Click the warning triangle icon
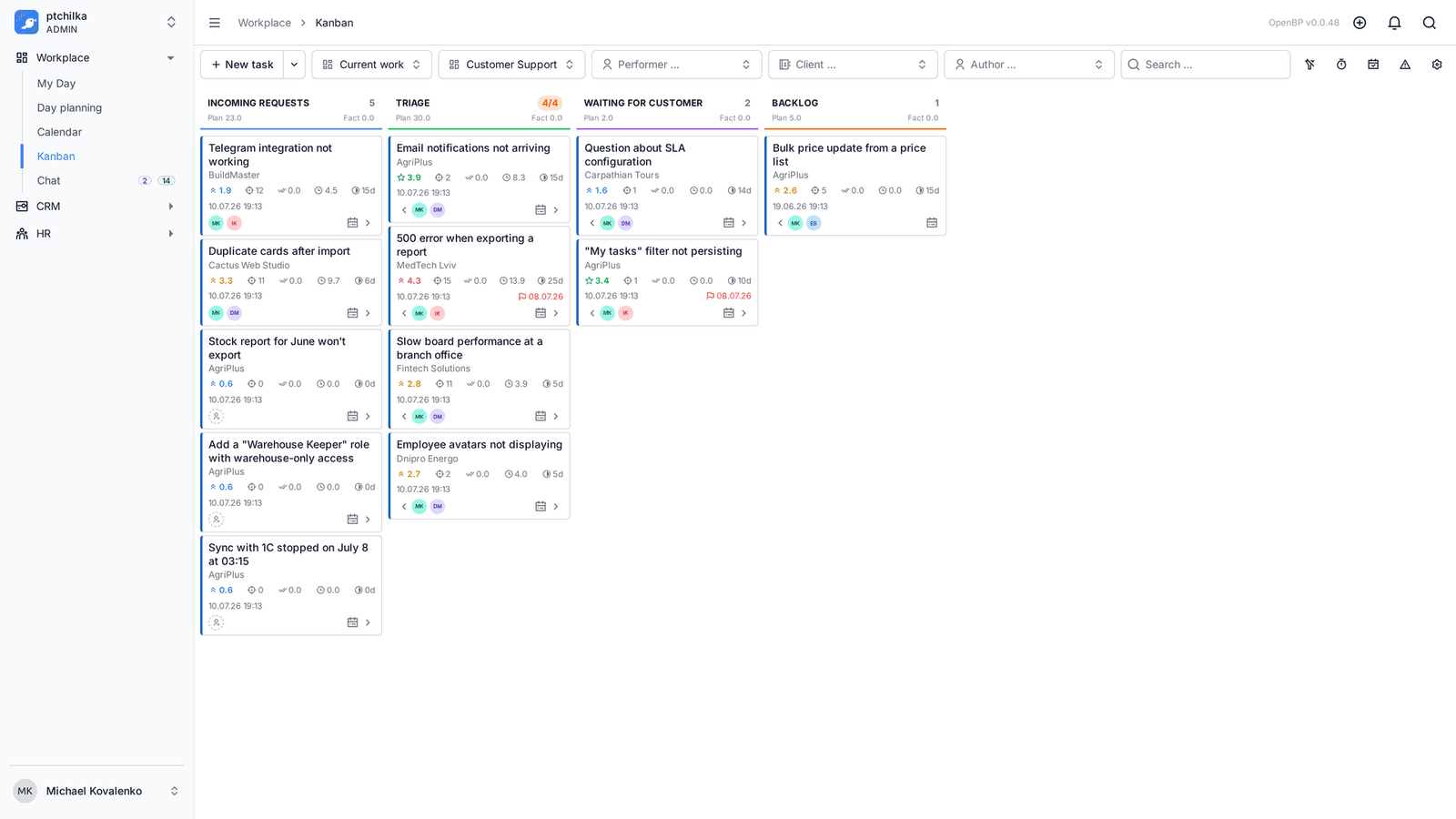This screenshot has width=1456, height=819. (1405, 65)
